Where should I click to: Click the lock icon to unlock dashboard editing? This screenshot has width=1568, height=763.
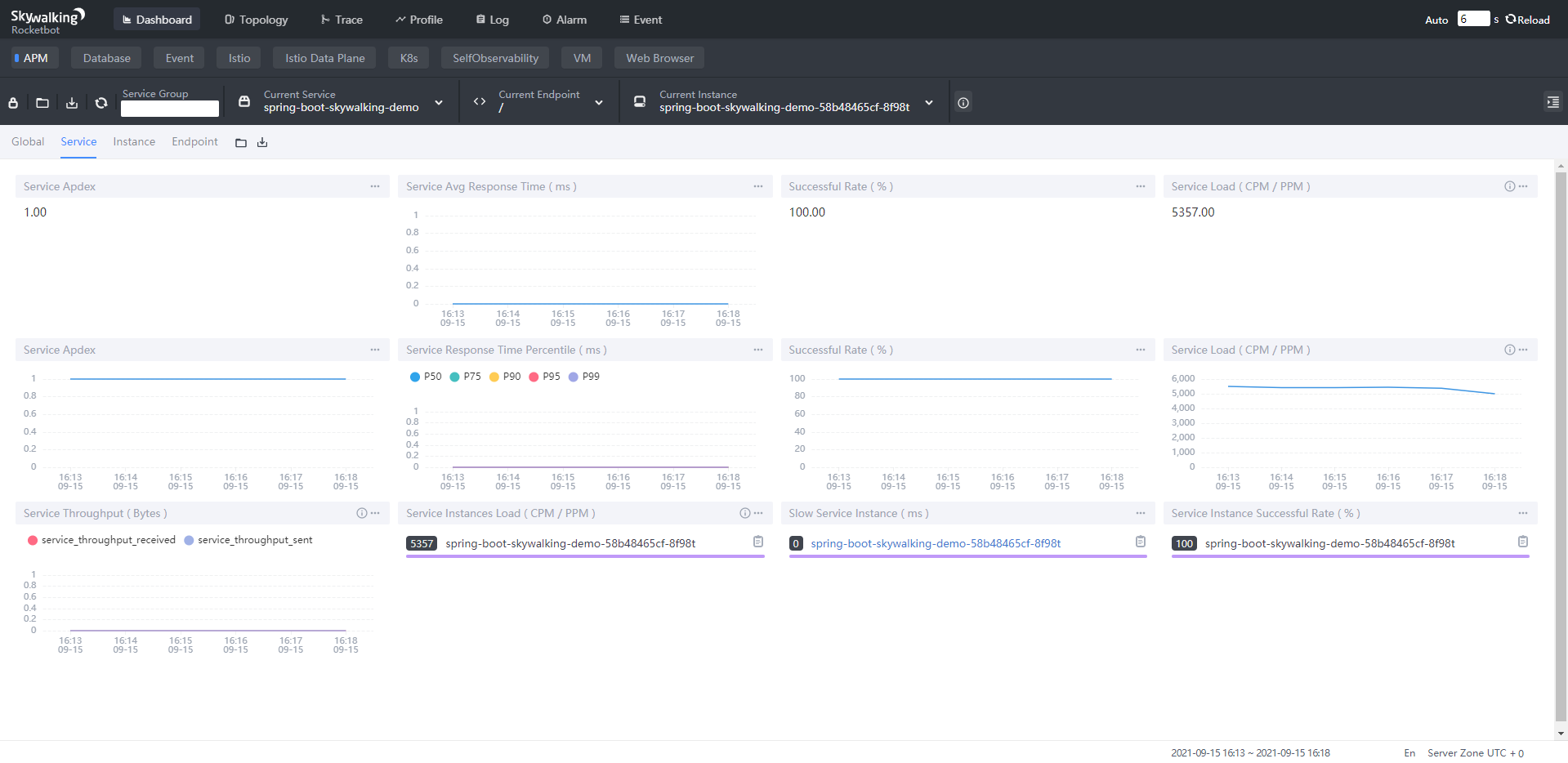pos(12,102)
